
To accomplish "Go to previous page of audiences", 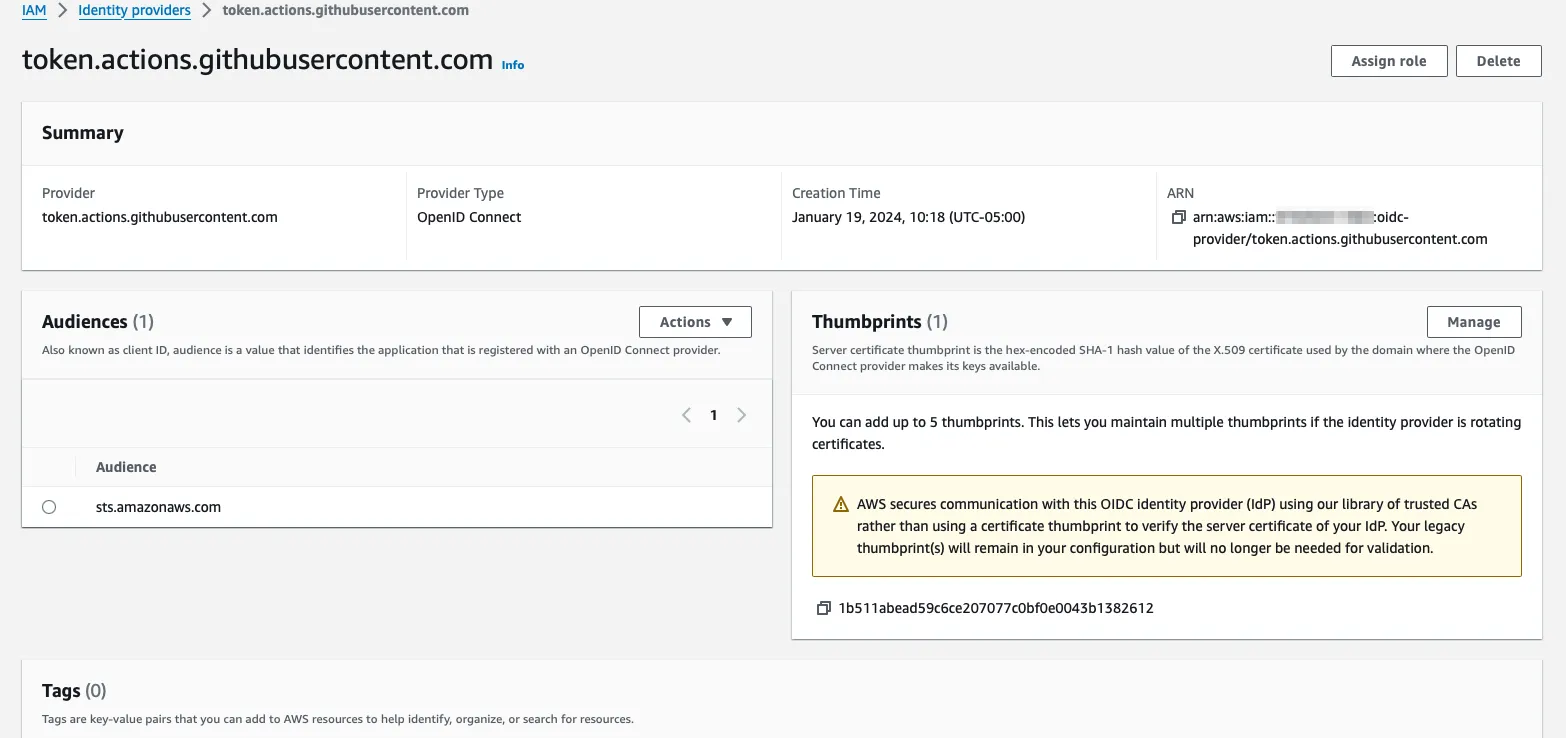I will pyautogui.click(x=687, y=415).
